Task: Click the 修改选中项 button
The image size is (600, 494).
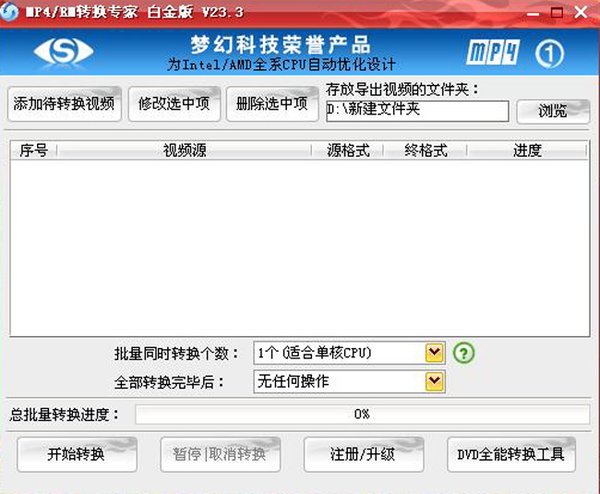Action: tap(174, 104)
